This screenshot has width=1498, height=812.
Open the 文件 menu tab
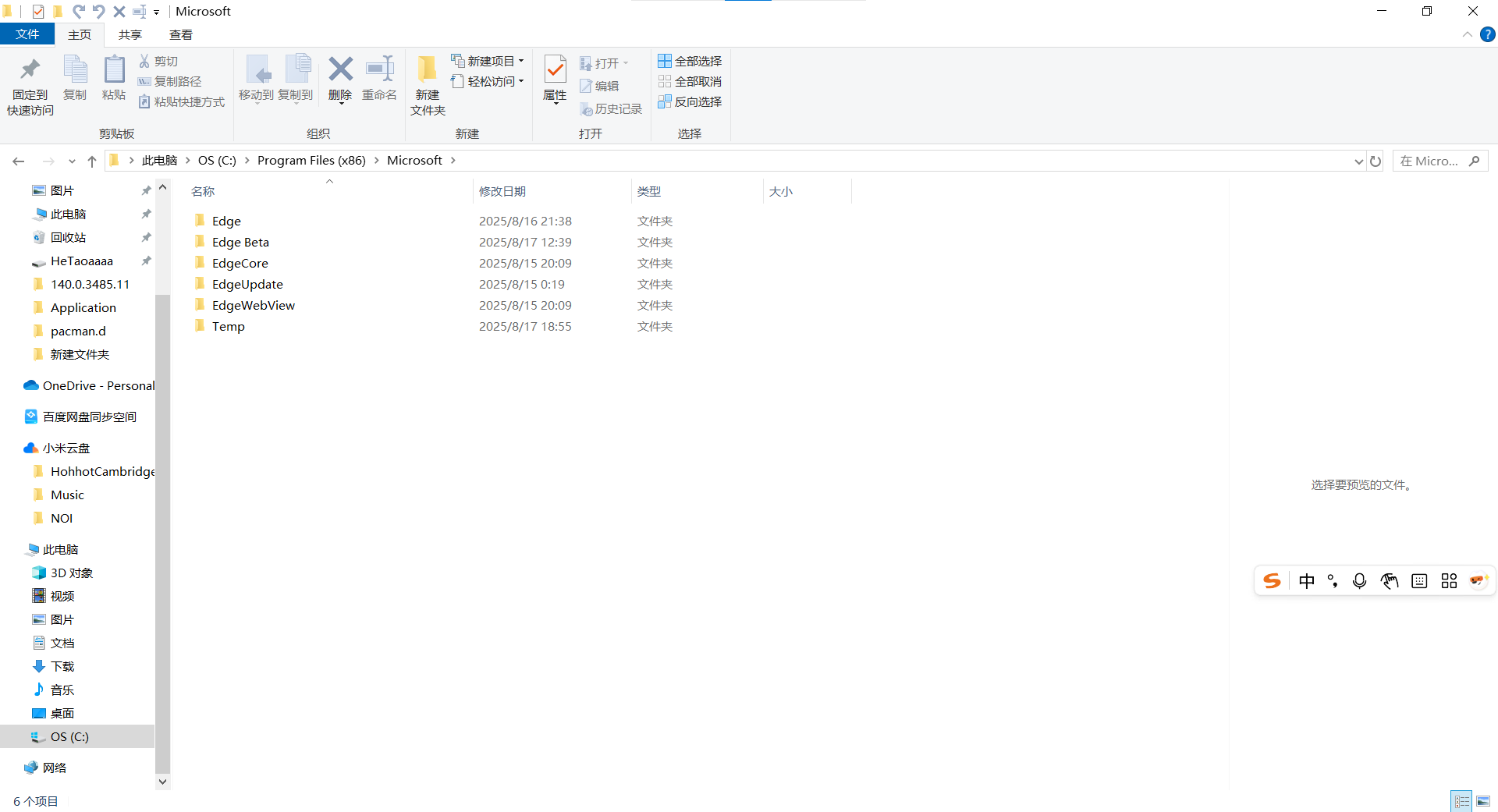(27, 34)
